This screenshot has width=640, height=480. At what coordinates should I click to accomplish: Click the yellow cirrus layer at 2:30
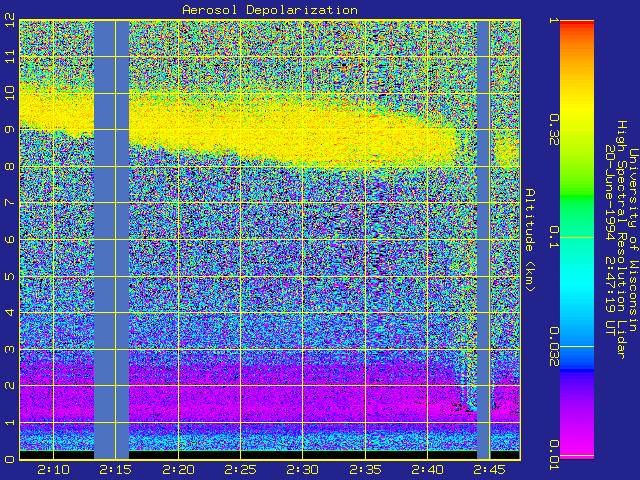pos(303,131)
